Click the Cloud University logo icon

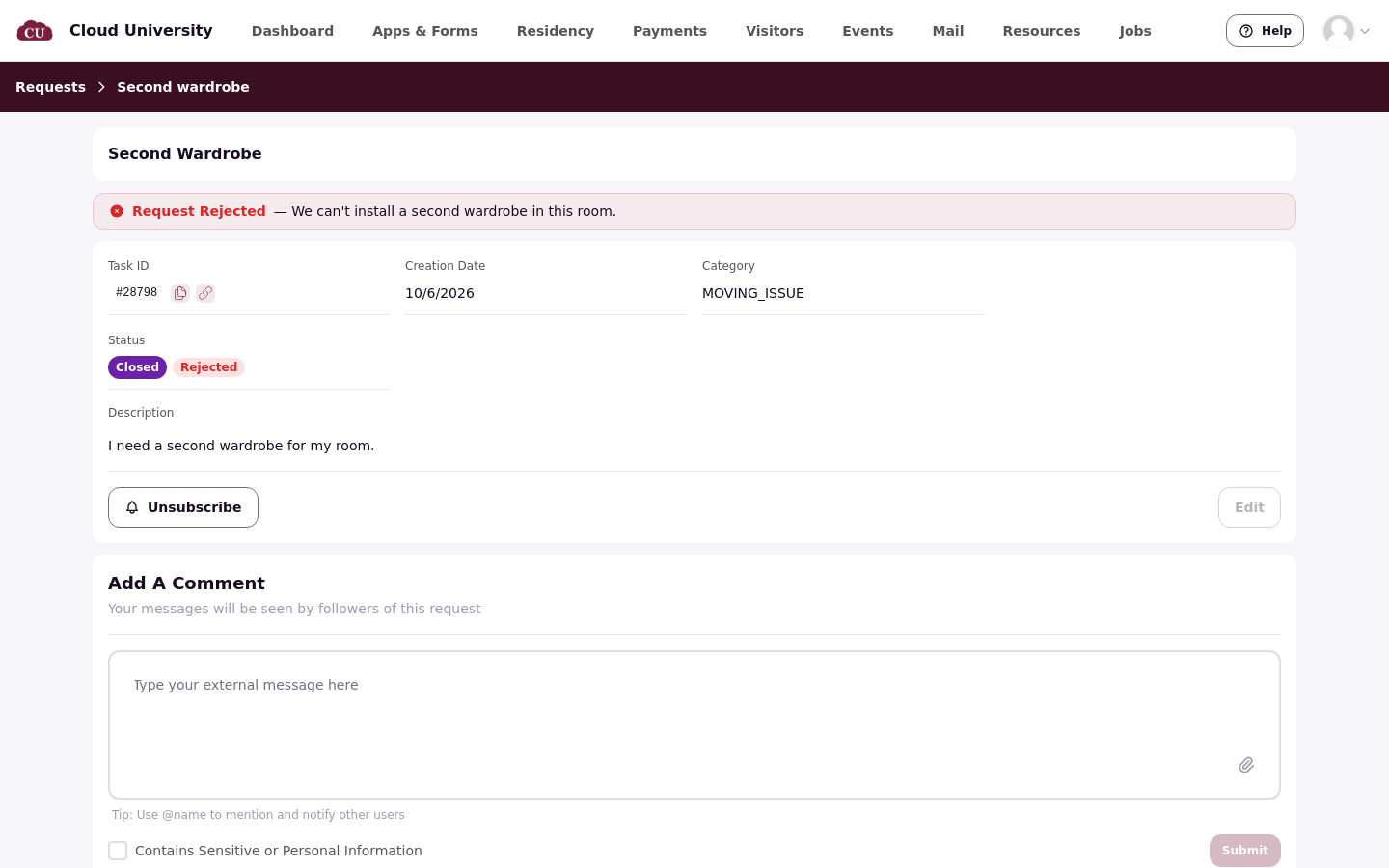[x=35, y=31]
